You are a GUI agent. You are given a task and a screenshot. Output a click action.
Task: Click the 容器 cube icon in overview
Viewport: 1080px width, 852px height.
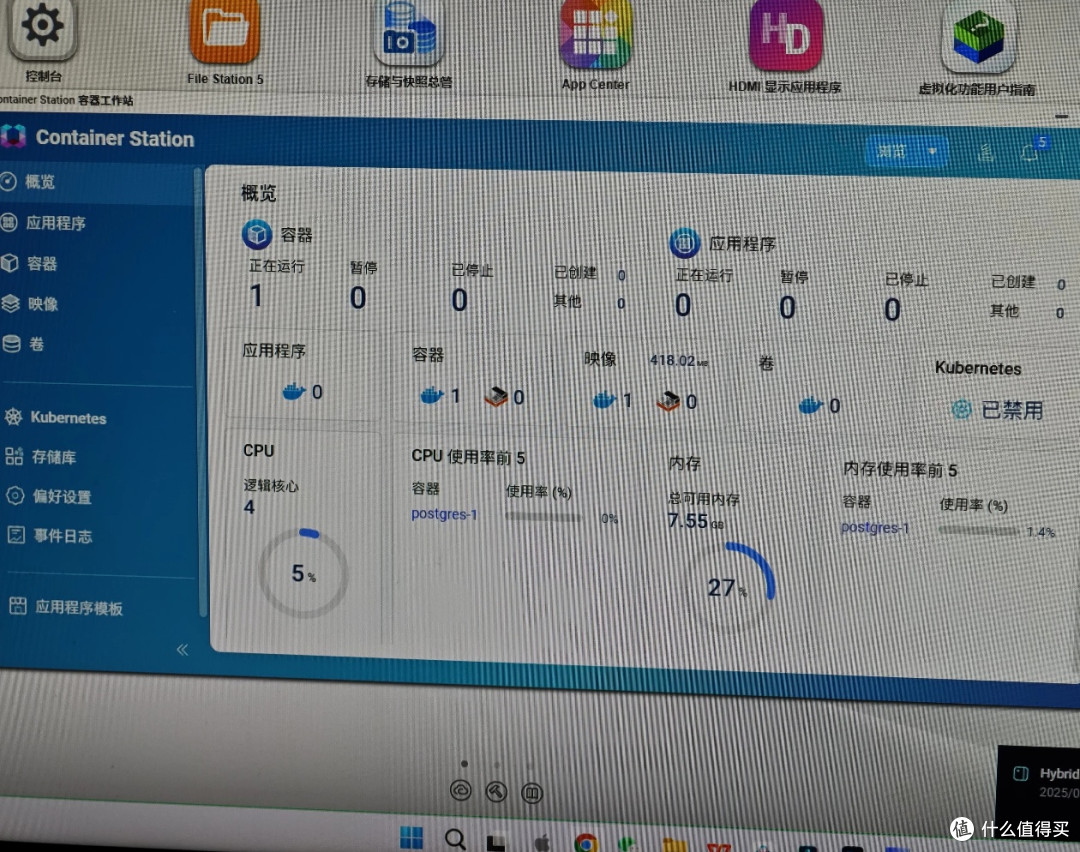[257, 234]
